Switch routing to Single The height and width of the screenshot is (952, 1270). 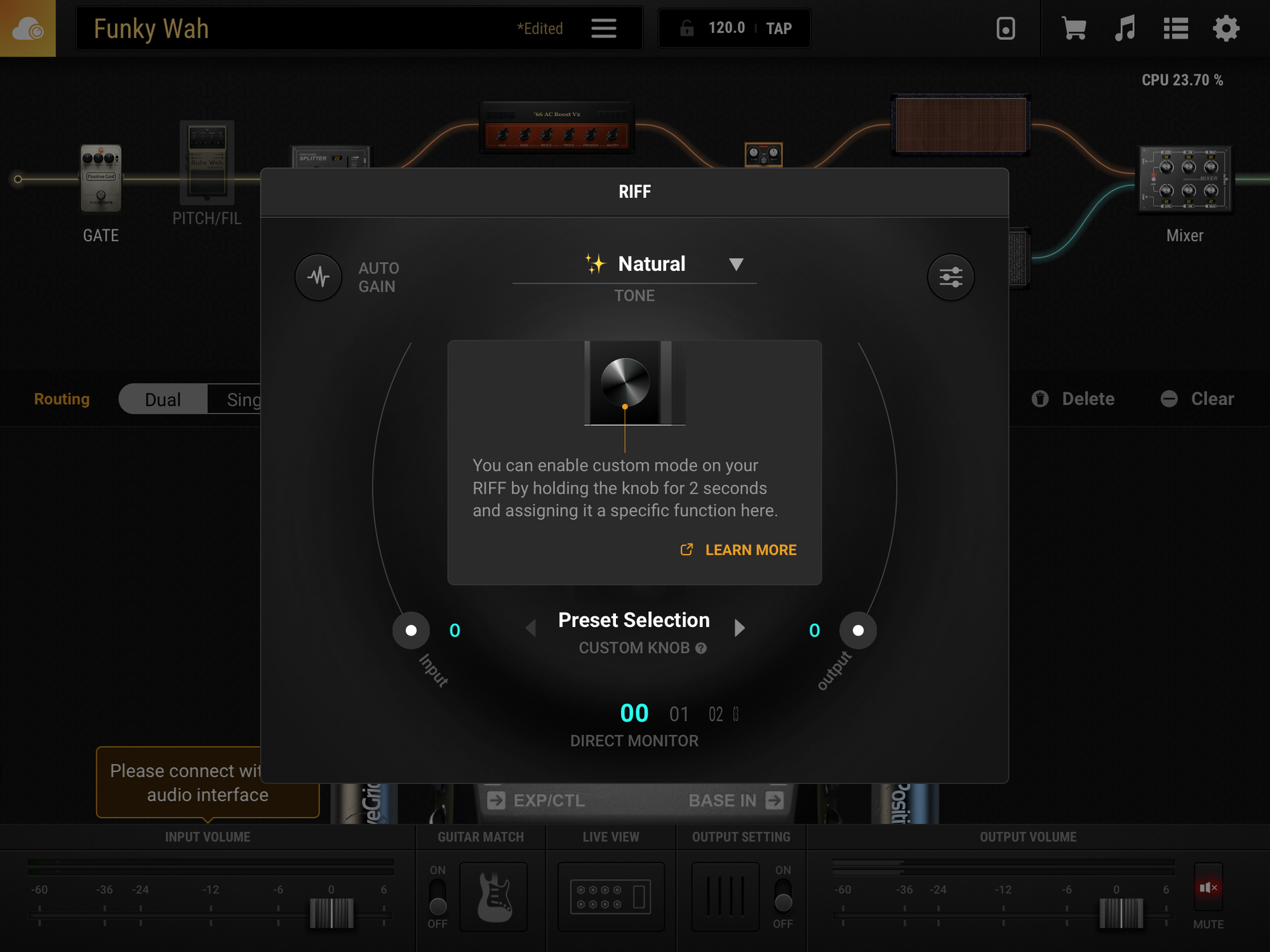[x=234, y=399]
